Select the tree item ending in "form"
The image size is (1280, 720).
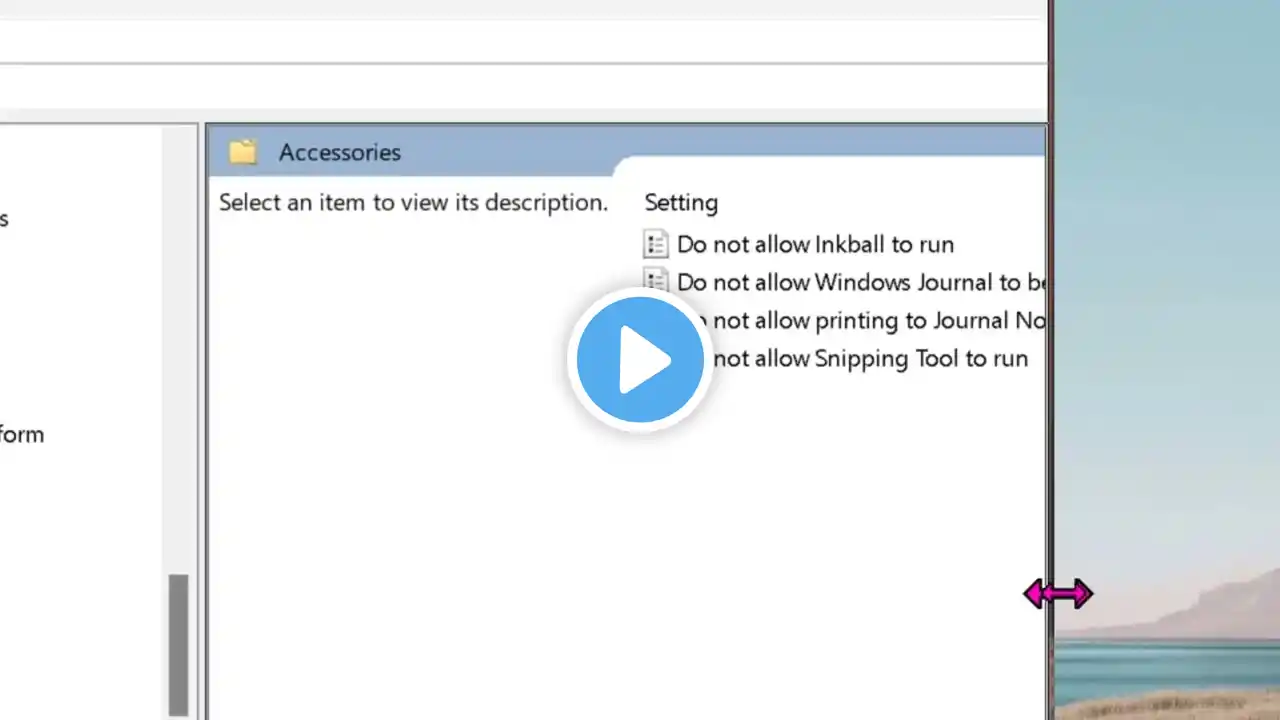tap(22, 434)
